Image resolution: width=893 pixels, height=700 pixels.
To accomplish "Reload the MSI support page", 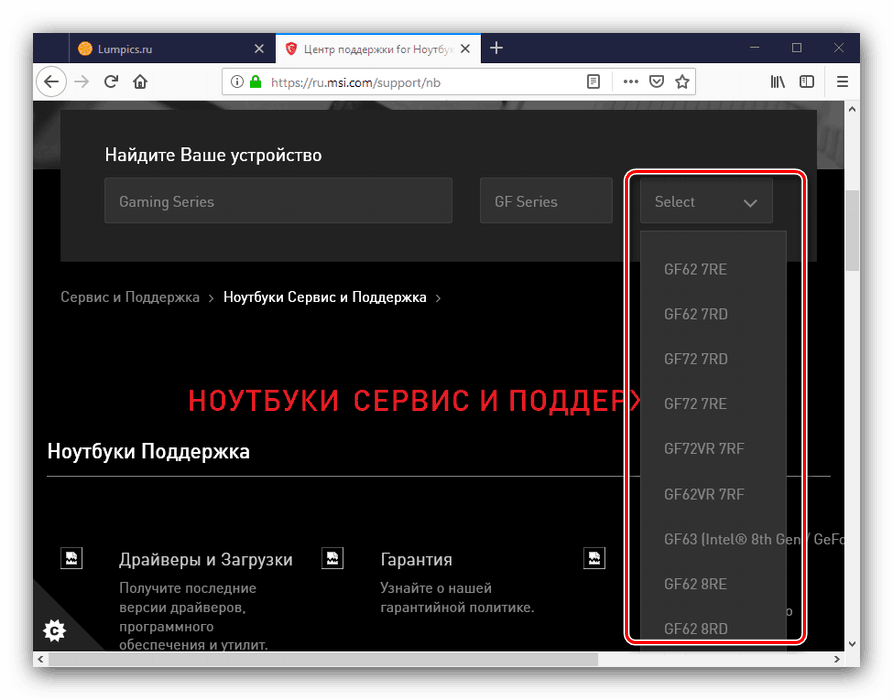I will click(111, 82).
